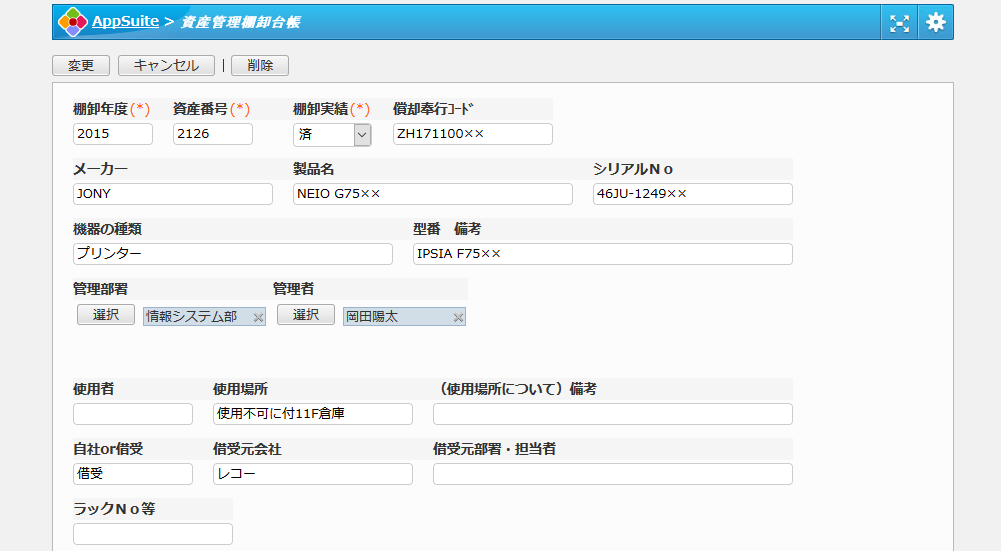This screenshot has height=551, width=1001.
Task: Click the 製品名 input field
Action: click(x=433, y=194)
